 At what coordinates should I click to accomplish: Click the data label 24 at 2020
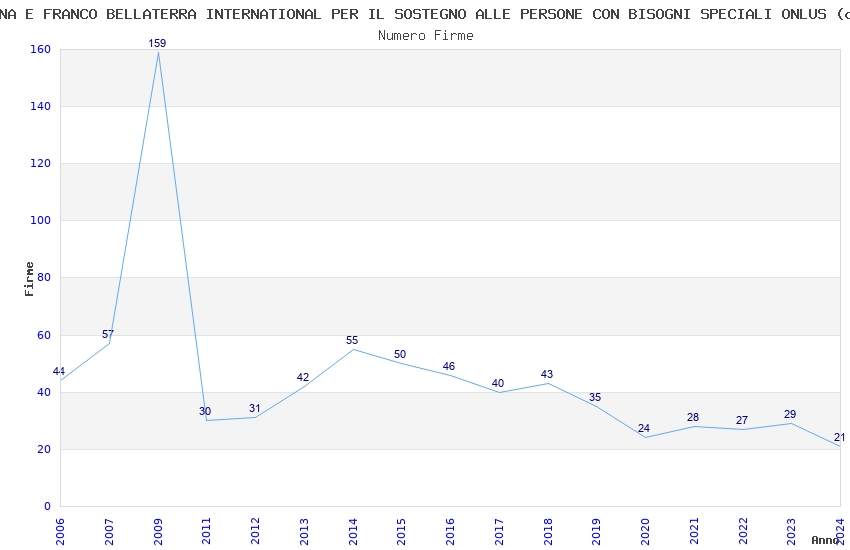[x=644, y=429]
